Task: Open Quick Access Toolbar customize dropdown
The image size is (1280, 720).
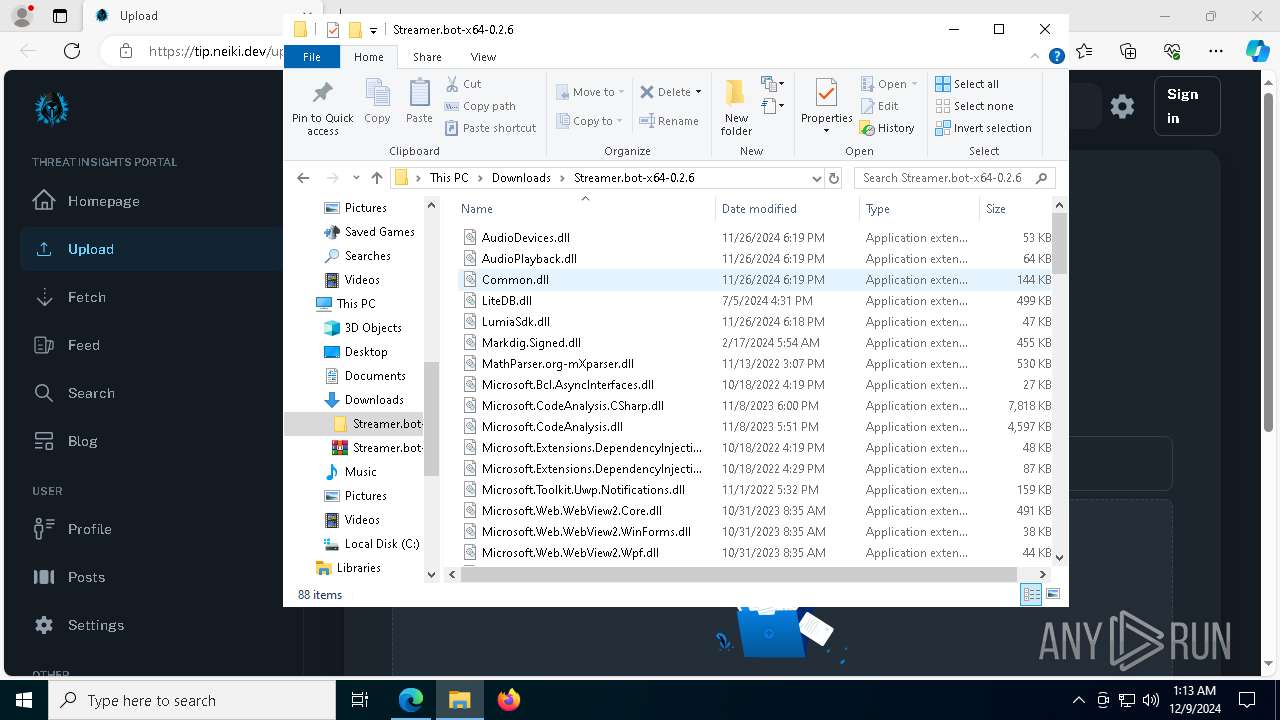Action: click(373, 30)
